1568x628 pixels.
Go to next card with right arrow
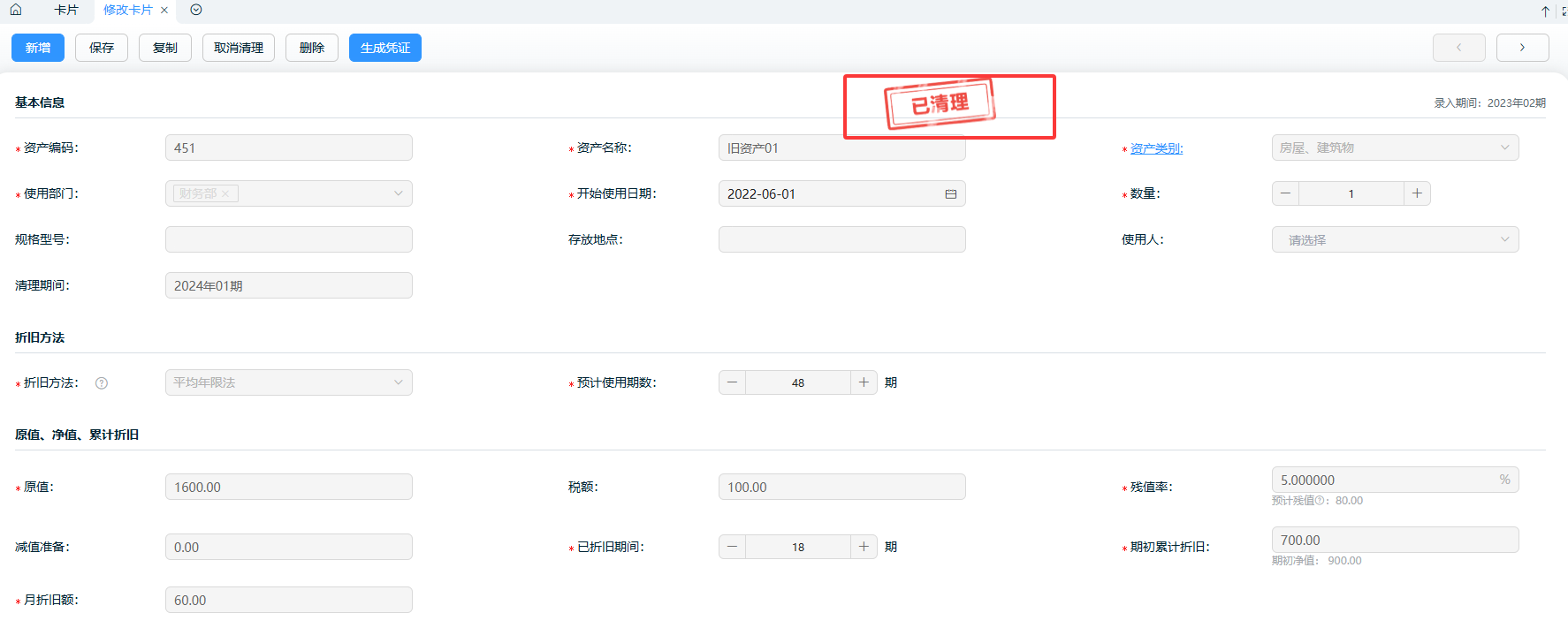[x=1522, y=48]
